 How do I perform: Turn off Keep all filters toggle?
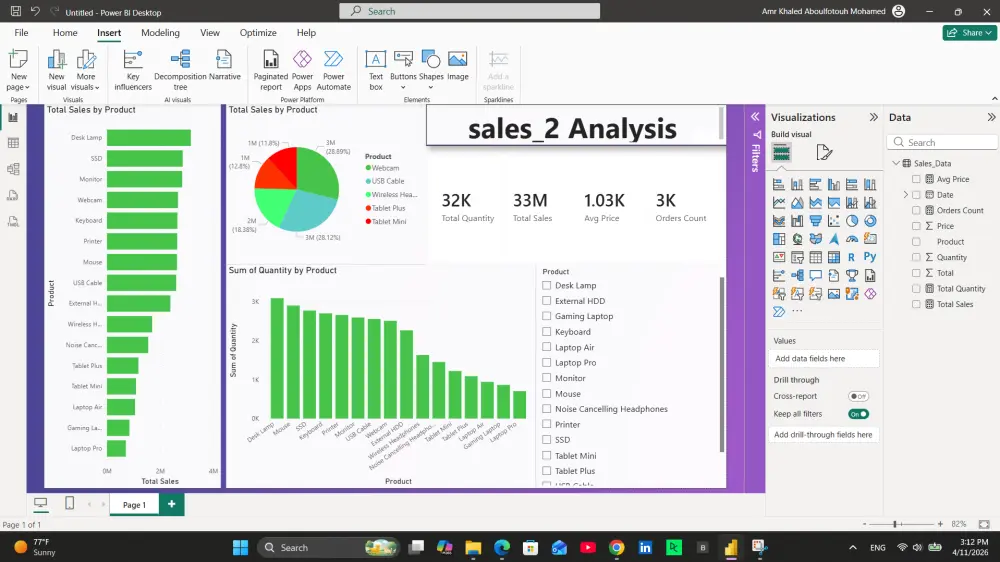pyautogui.click(x=858, y=414)
